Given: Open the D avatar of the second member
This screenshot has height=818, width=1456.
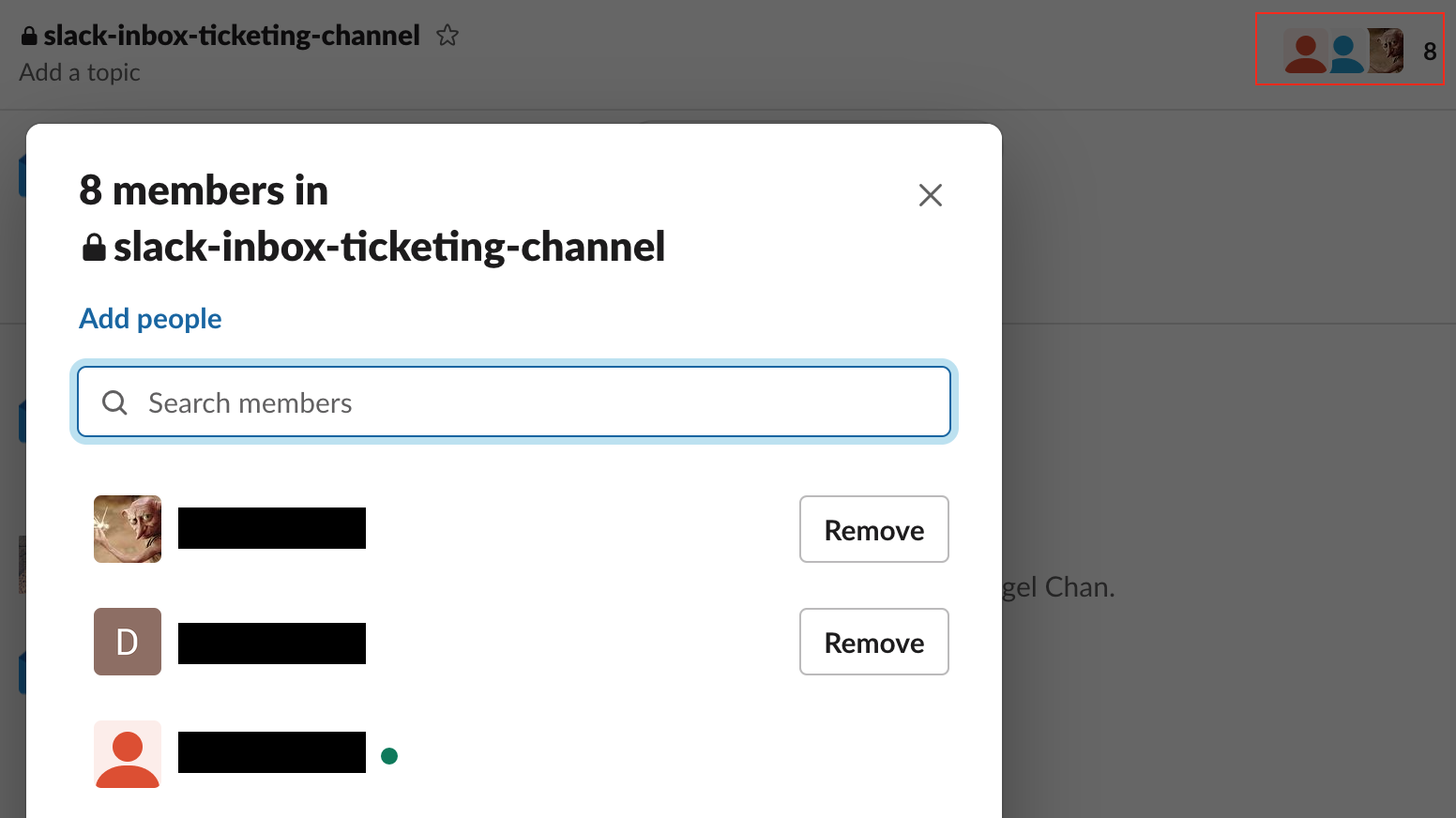Looking at the screenshot, I should point(127,642).
